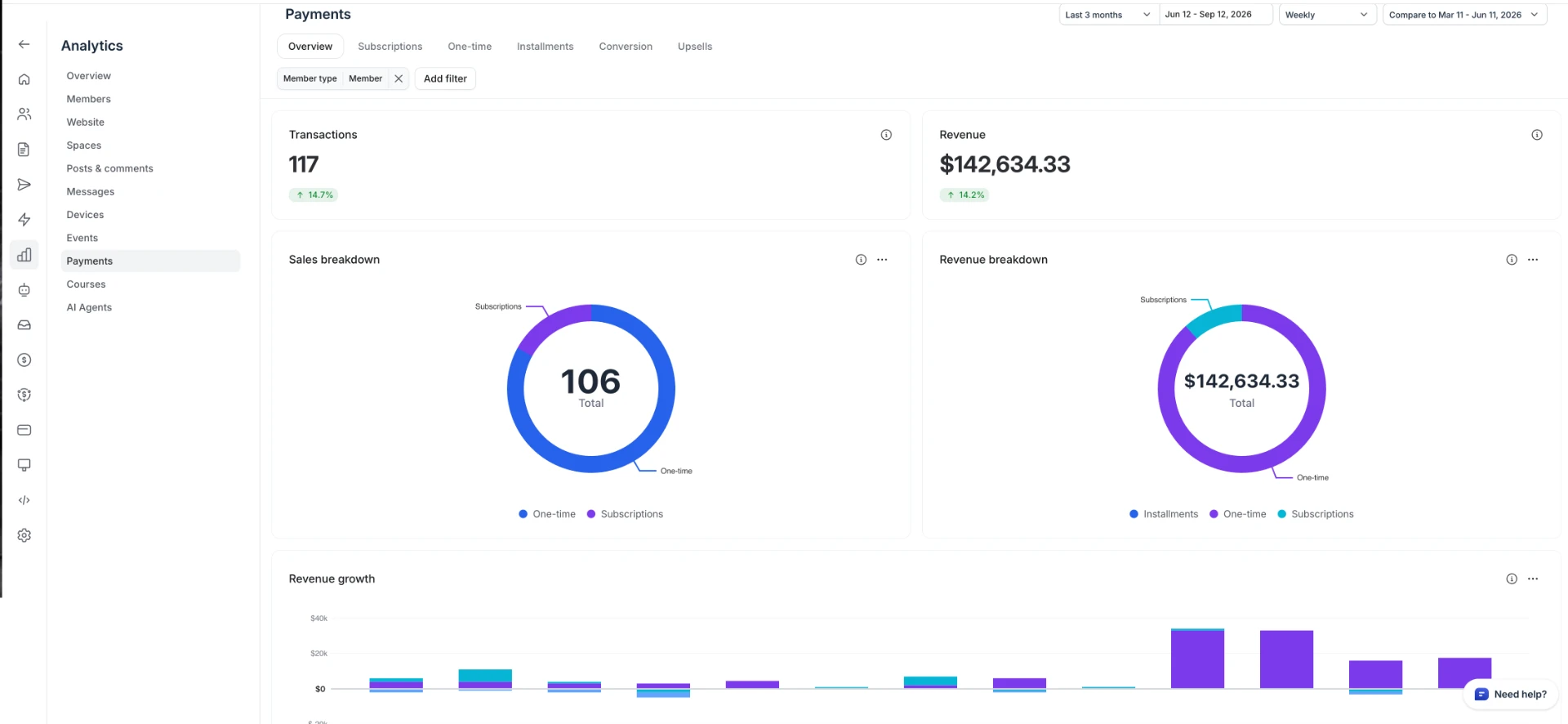Open the settings gear icon

tap(24, 535)
